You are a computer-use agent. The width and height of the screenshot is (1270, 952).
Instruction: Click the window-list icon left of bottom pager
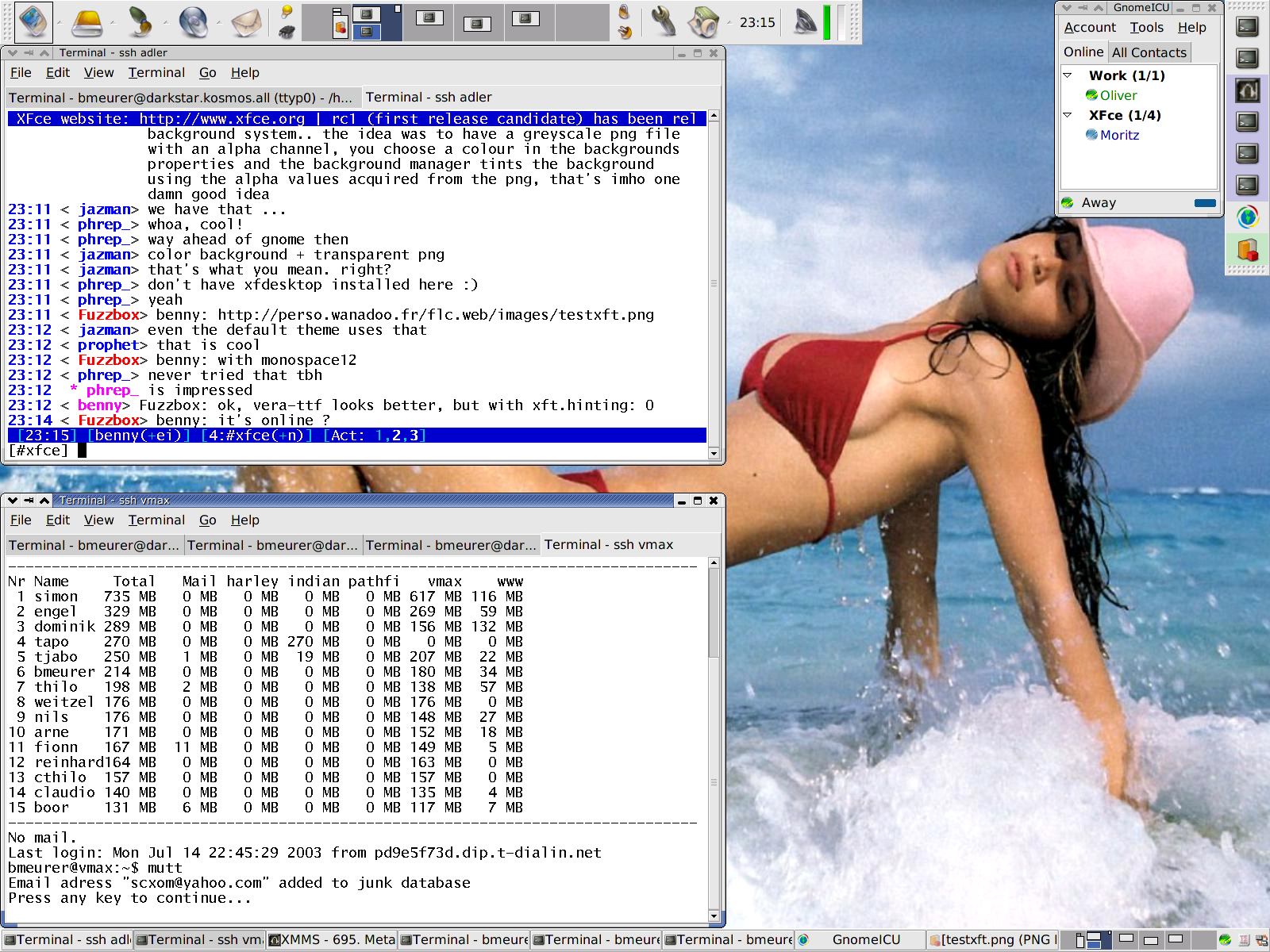[1080, 940]
